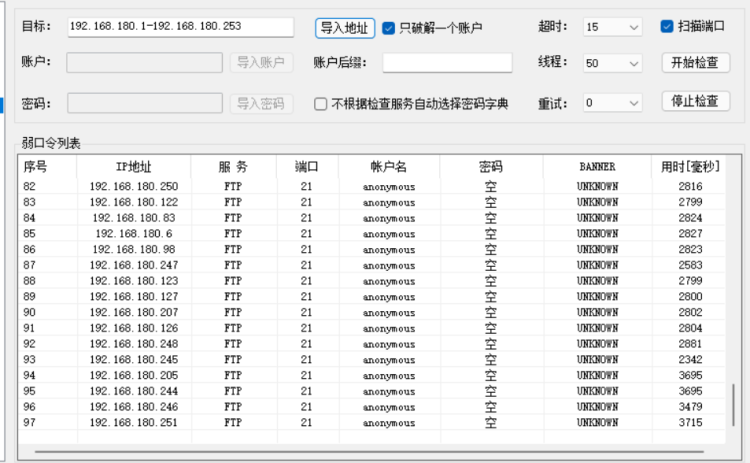Sort by 服务 column header
The height and width of the screenshot is (463, 750).
coord(233,167)
